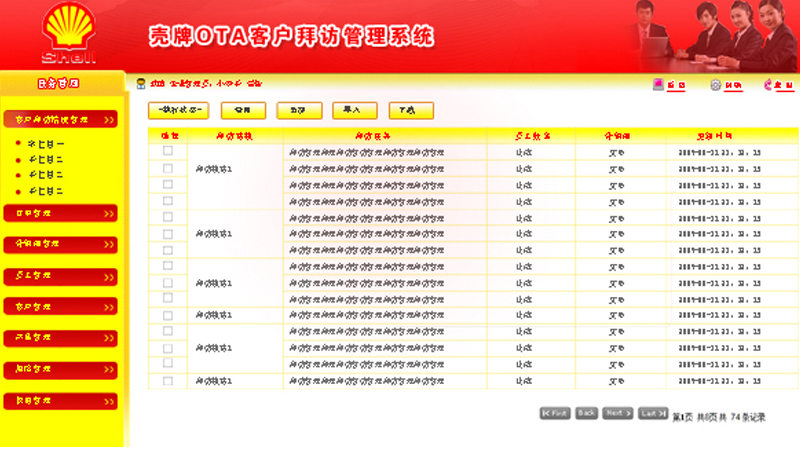Open the red link beside the return-arrow icon
Viewport: 800px width, 450px height.
pos(784,85)
